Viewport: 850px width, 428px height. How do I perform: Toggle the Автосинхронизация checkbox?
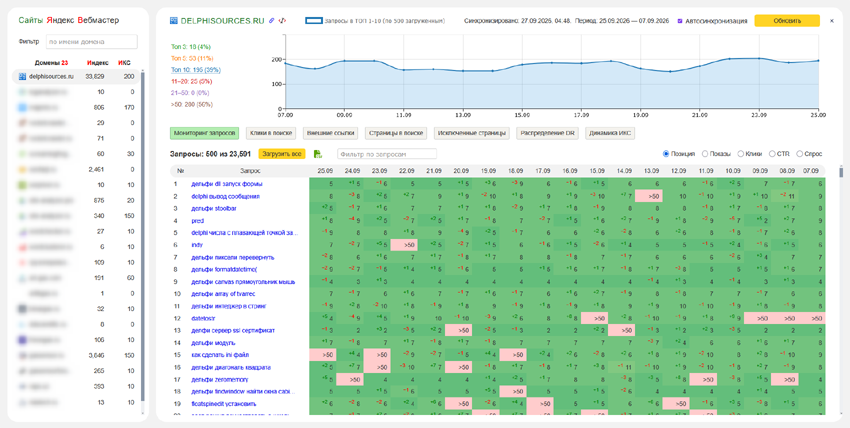click(680, 21)
